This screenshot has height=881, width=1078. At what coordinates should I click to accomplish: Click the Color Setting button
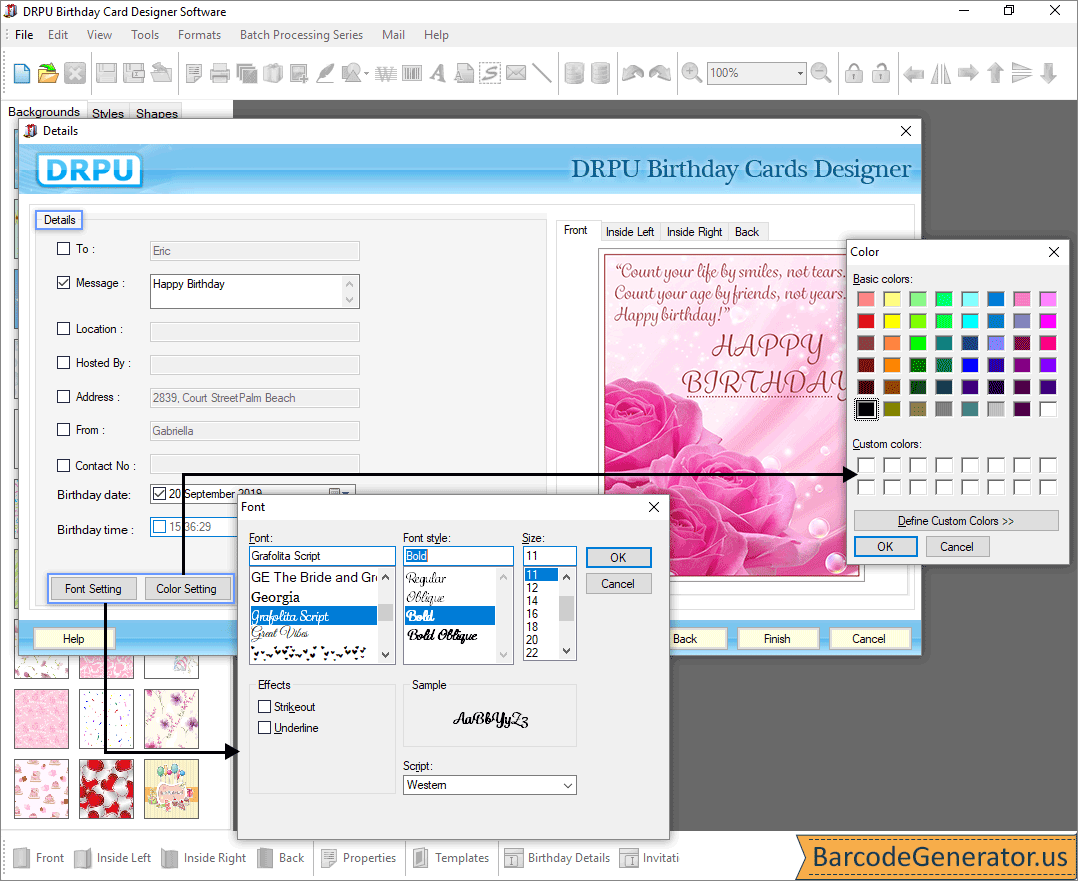pyautogui.click(x=186, y=589)
